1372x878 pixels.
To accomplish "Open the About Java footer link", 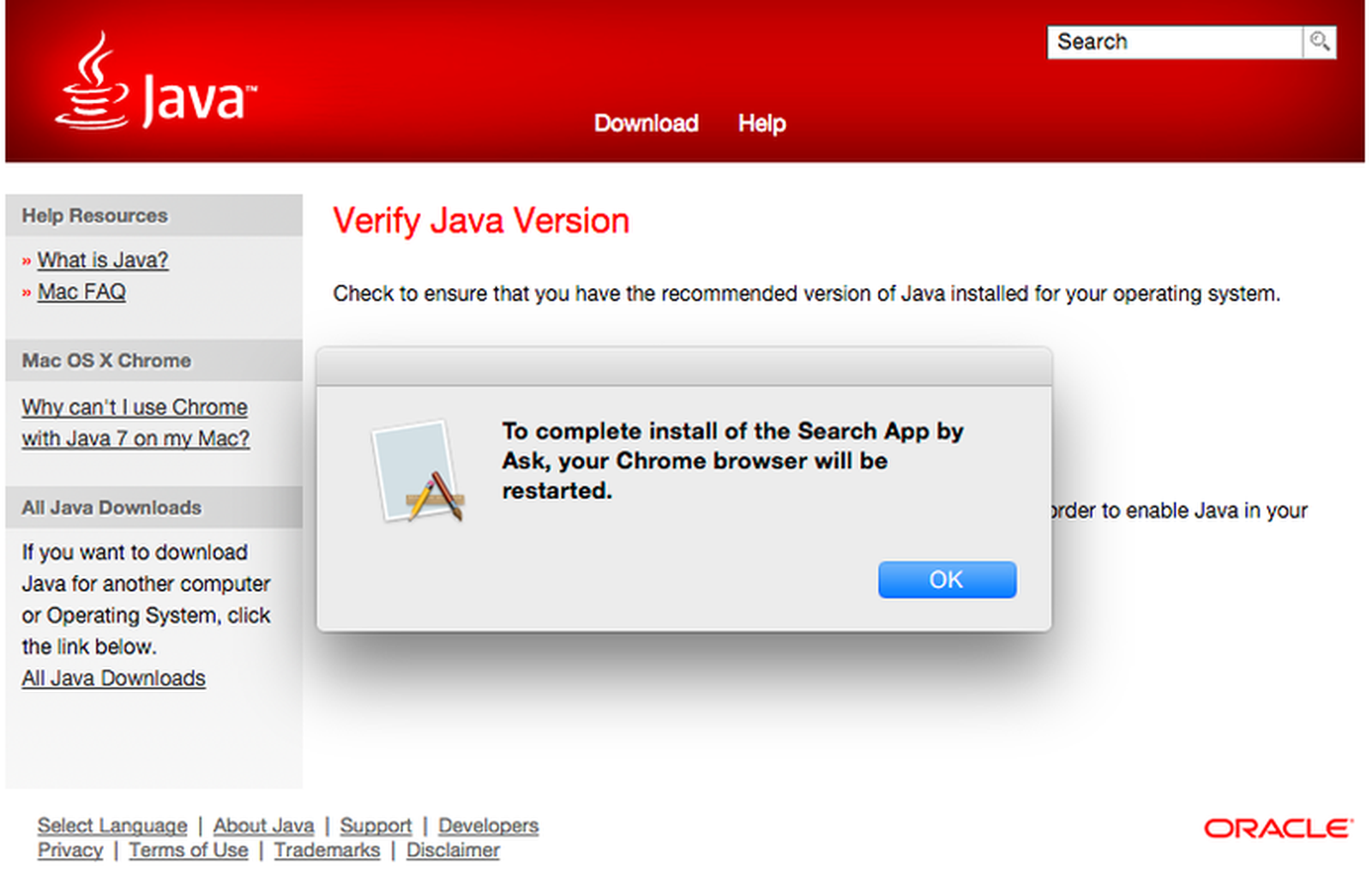I will (x=263, y=826).
